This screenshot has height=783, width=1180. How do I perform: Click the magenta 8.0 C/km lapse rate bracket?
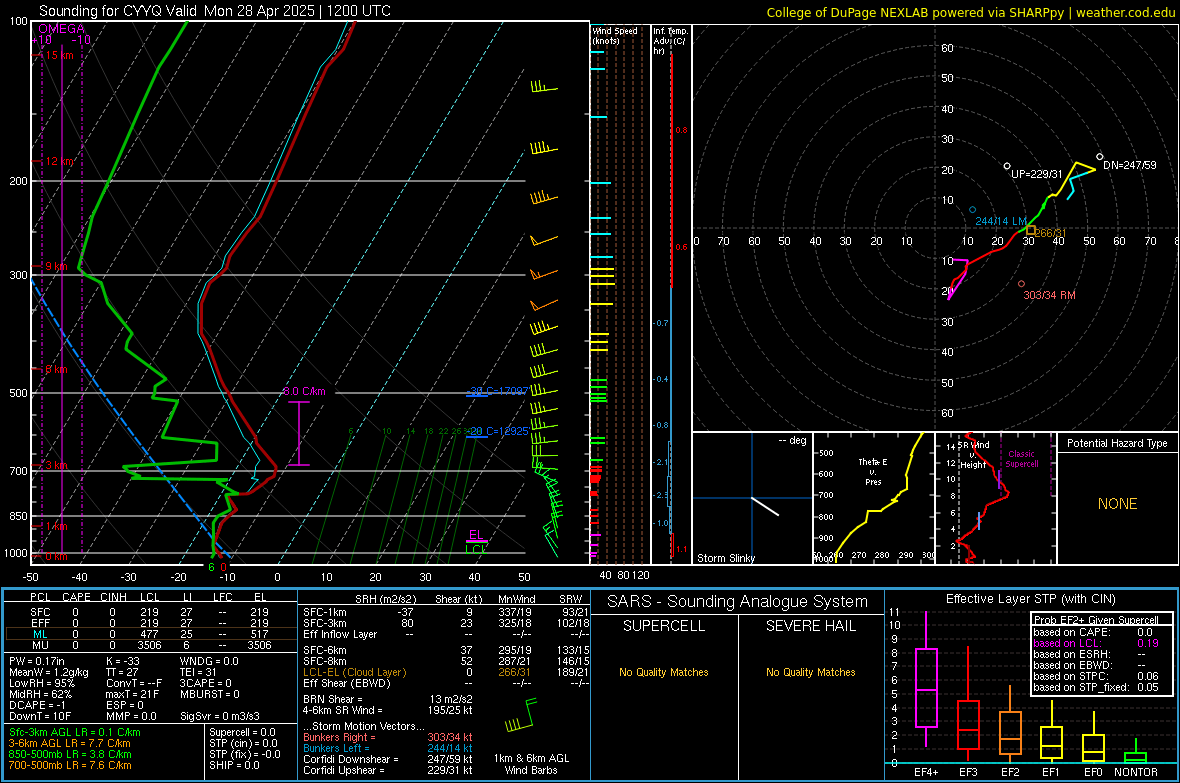[x=299, y=434]
